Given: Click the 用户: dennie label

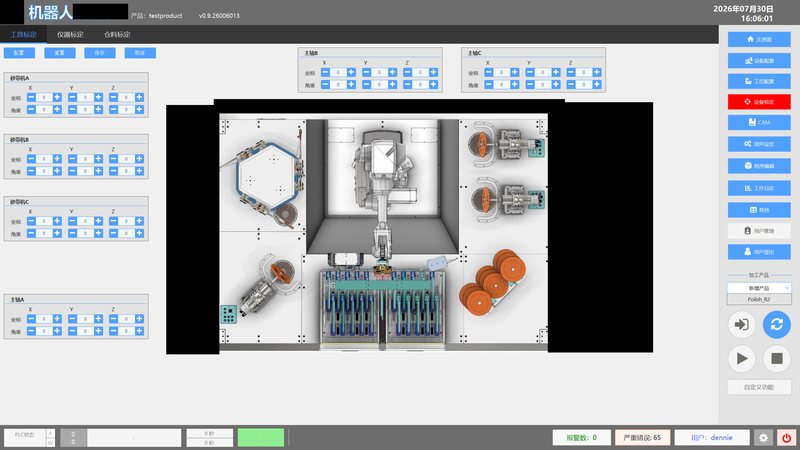Looking at the screenshot, I should [x=712, y=438].
